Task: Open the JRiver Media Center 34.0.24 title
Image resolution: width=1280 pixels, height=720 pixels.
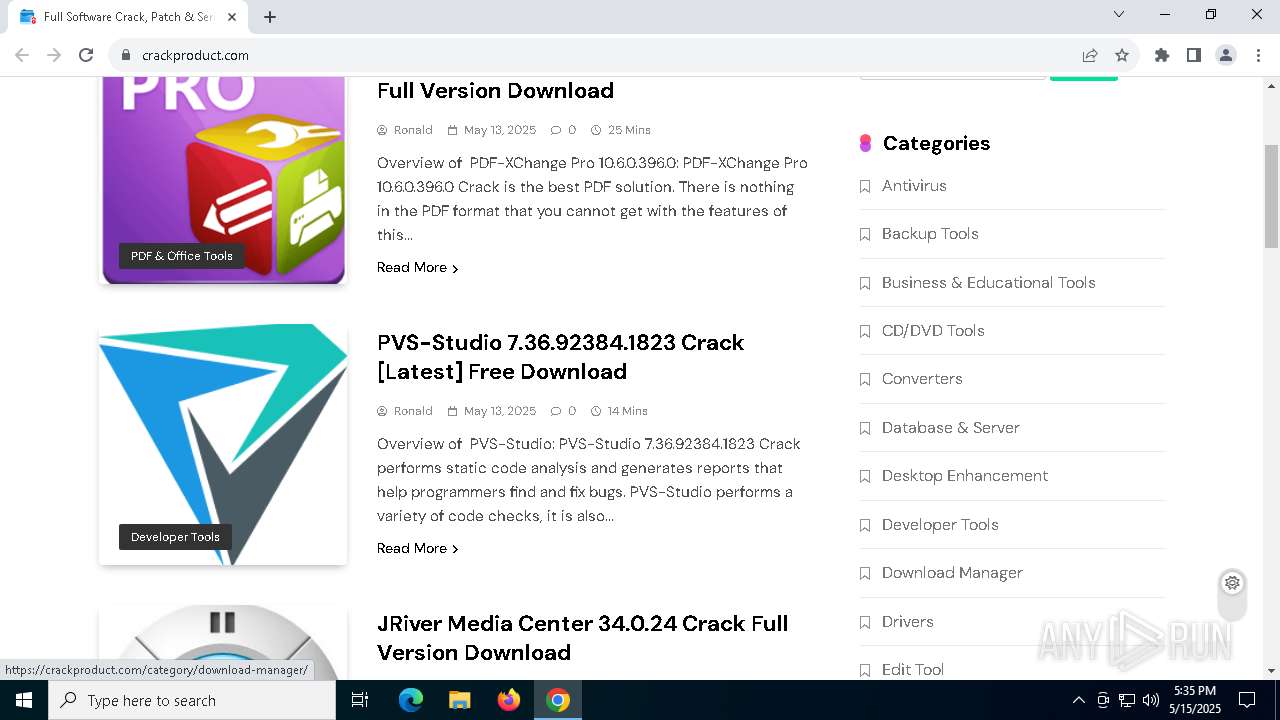Action: tap(582, 638)
